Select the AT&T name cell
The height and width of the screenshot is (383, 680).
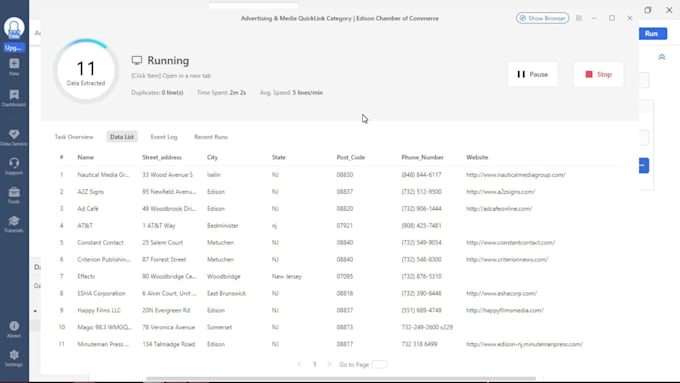coord(85,226)
